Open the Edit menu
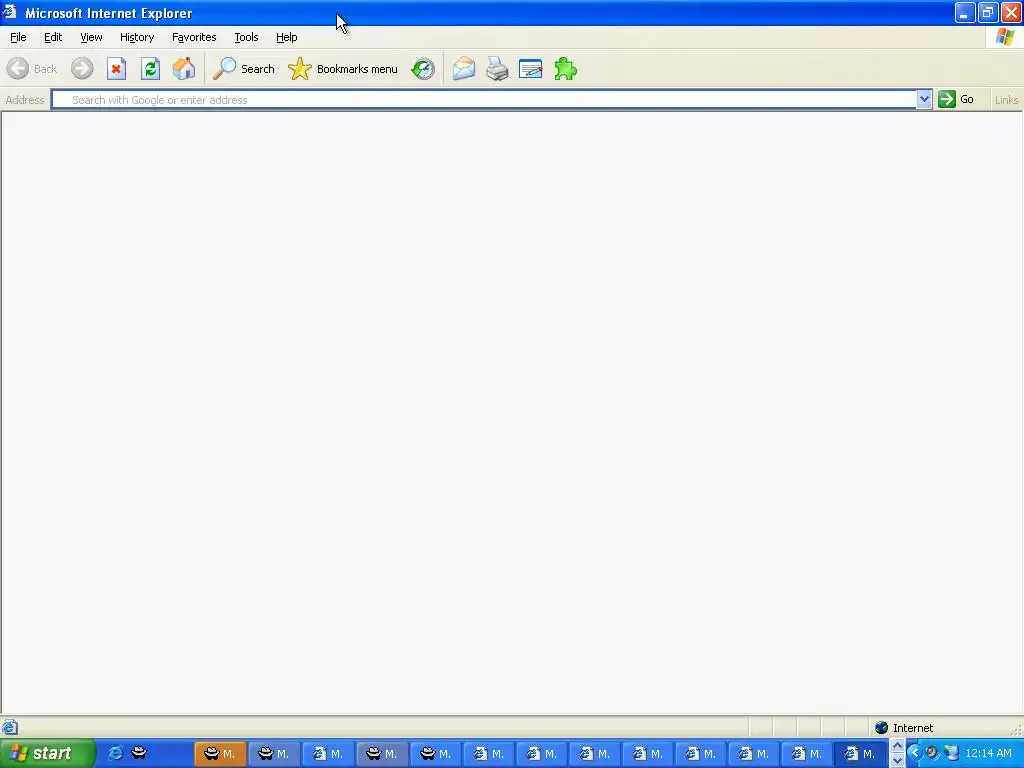Image resolution: width=1024 pixels, height=768 pixels. tap(53, 37)
